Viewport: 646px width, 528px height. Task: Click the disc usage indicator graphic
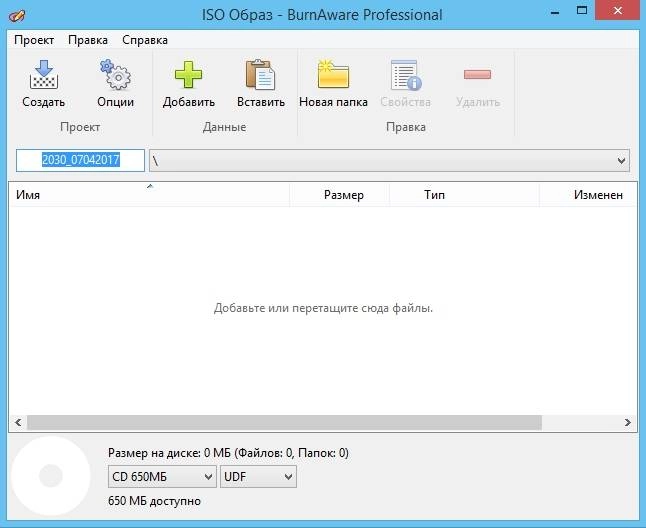(51, 476)
